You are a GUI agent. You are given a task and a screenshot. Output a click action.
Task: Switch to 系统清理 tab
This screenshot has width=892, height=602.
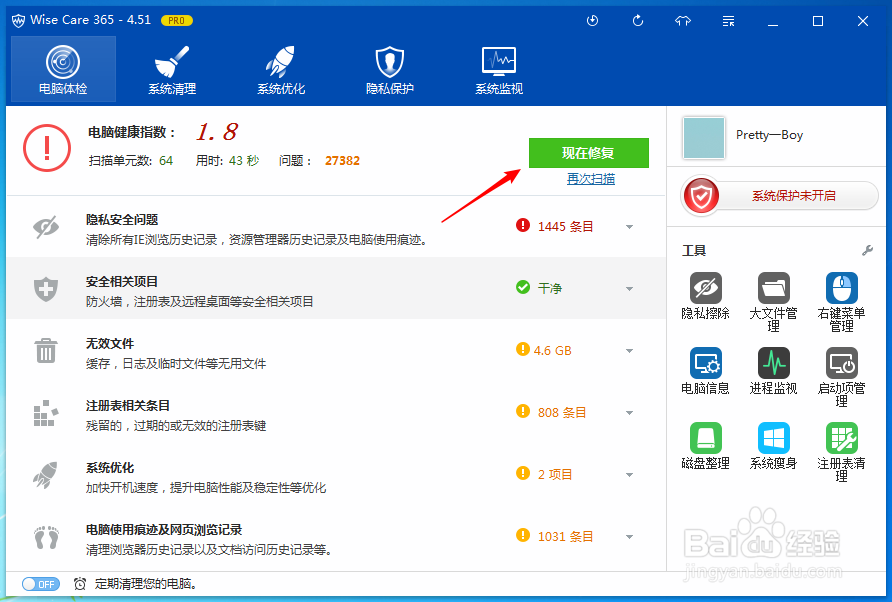click(x=172, y=69)
